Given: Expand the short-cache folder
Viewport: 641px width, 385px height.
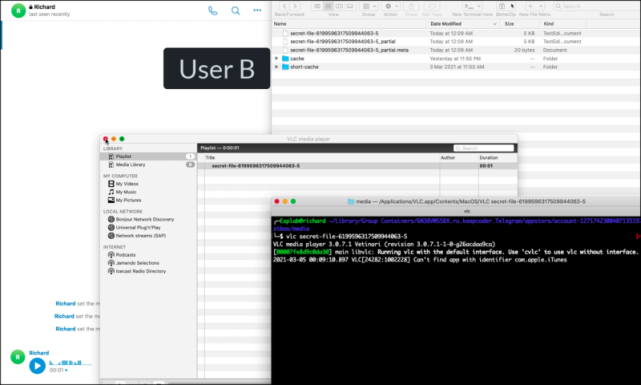Looking at the screenshot, I should [276, 67].
